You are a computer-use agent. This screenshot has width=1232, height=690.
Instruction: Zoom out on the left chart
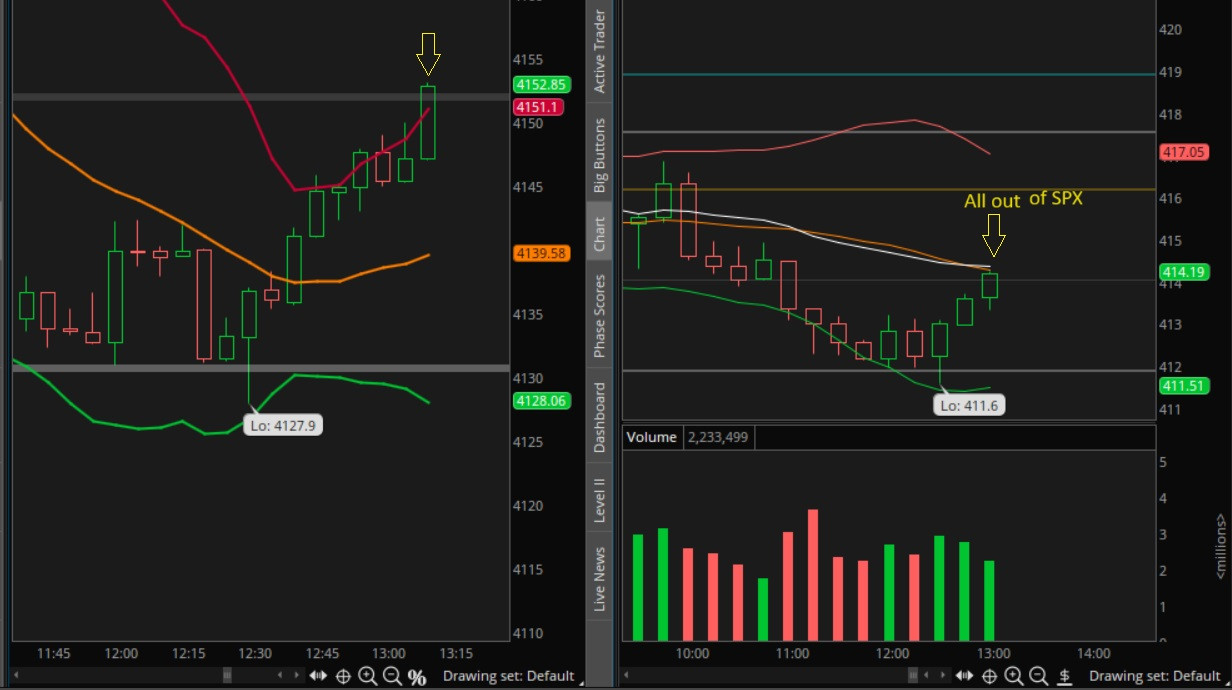392,677
